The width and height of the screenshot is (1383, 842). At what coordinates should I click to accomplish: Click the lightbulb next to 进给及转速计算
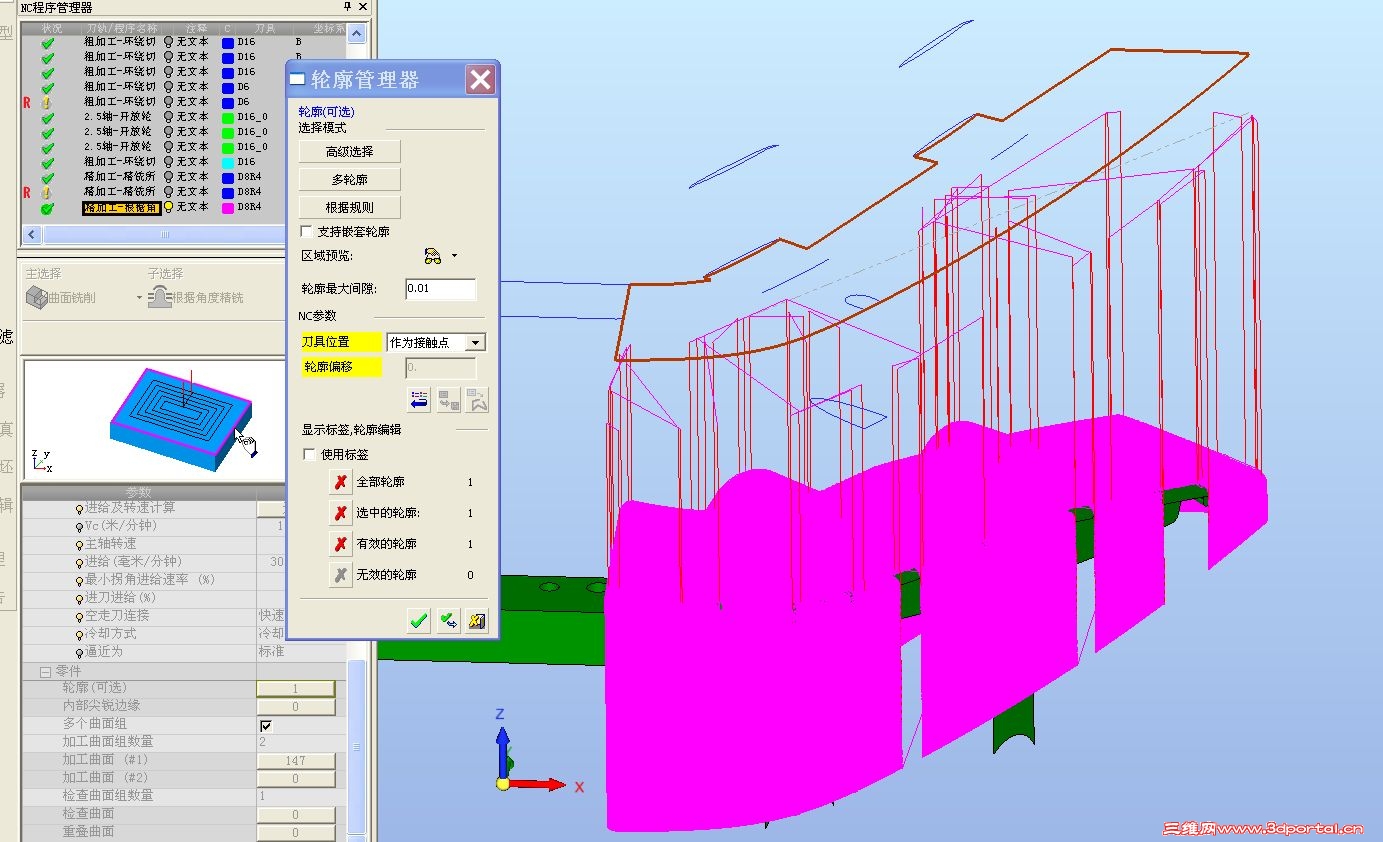(80, 508)
